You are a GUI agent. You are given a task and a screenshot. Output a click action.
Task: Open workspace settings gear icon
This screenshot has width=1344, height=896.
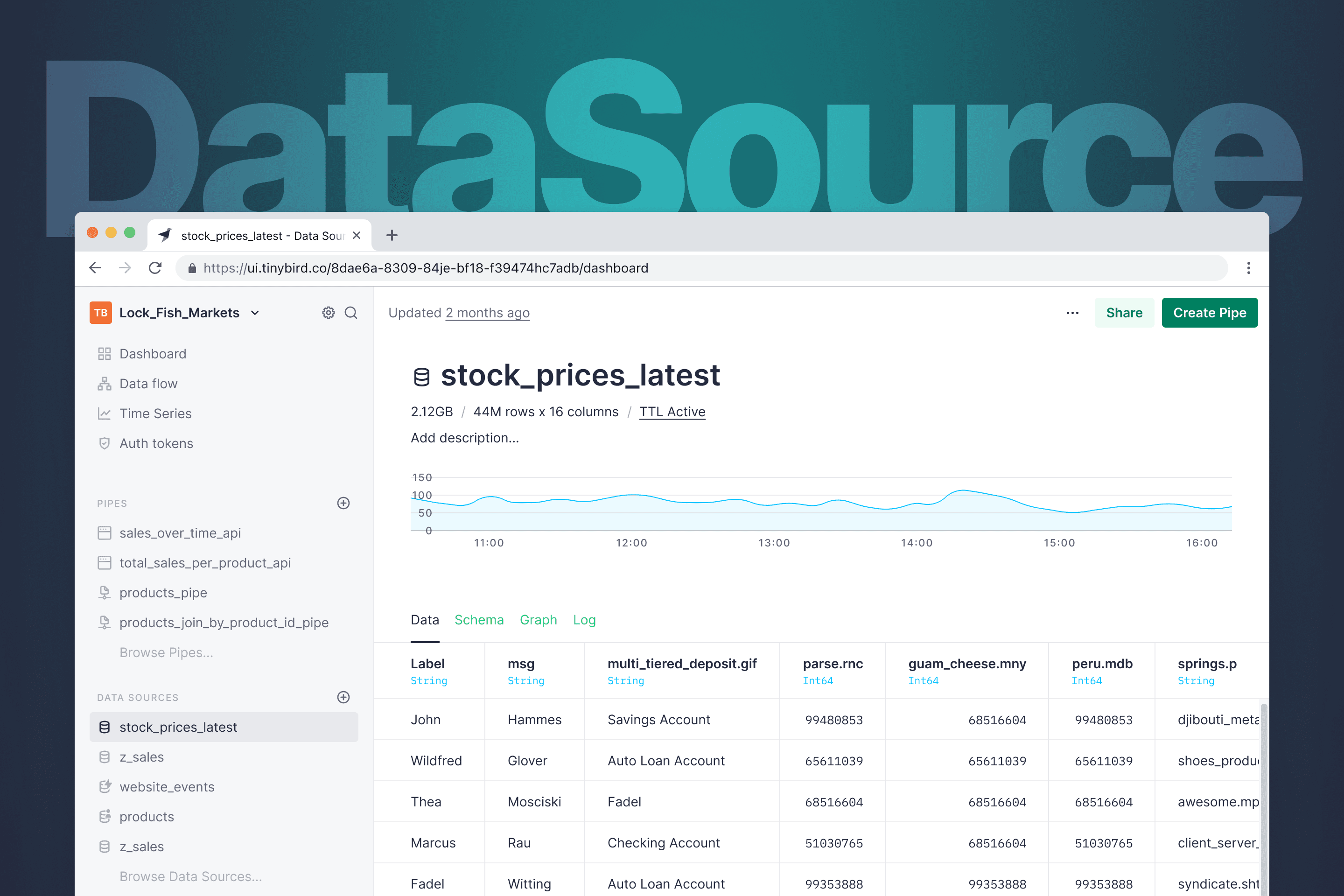tap(328, 313)
